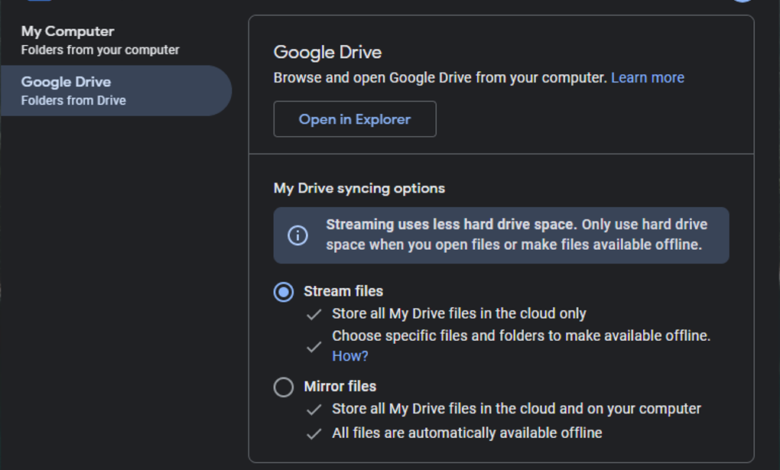Click the info icon in the streaming banner

(x=298, y=236)
